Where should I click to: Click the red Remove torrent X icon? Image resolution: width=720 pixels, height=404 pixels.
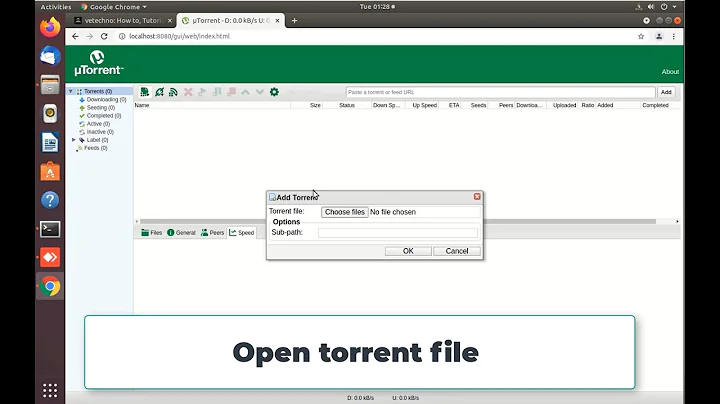(x=188, y=92)
